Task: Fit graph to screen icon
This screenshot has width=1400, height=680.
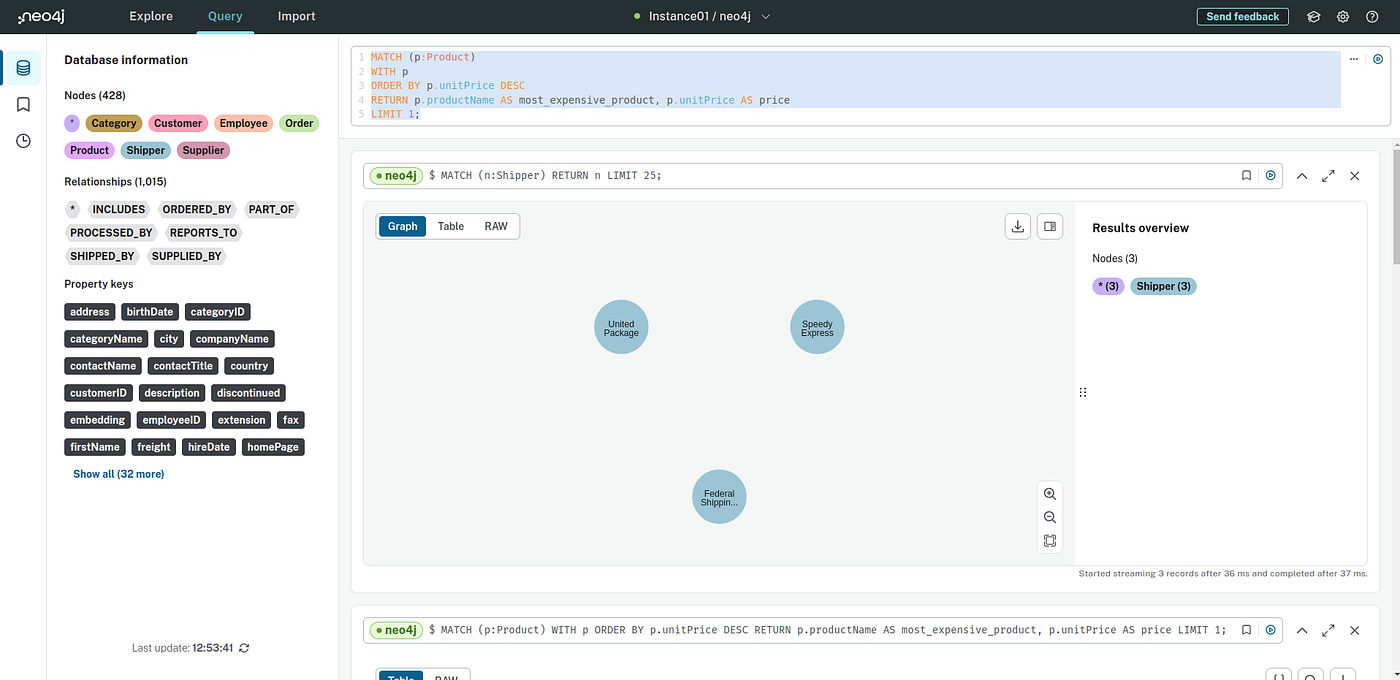Action: (x=1049, y=541)
